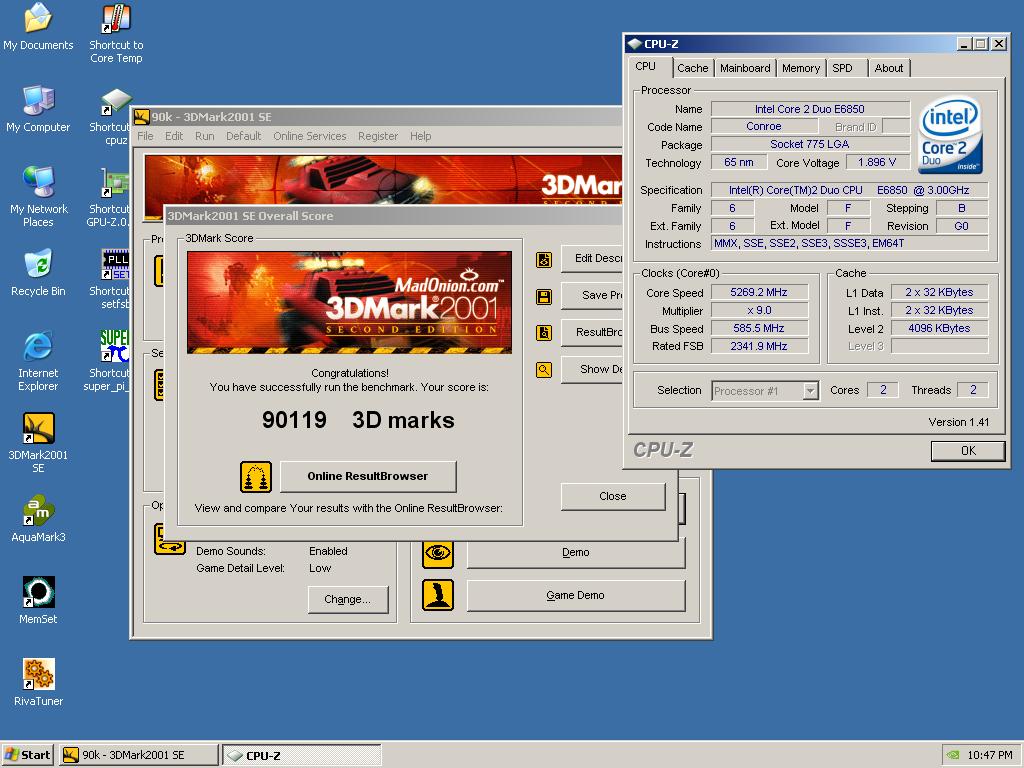1024x768 pixels.
Task: Click the Show Details button
Action: tap(592, 370)
